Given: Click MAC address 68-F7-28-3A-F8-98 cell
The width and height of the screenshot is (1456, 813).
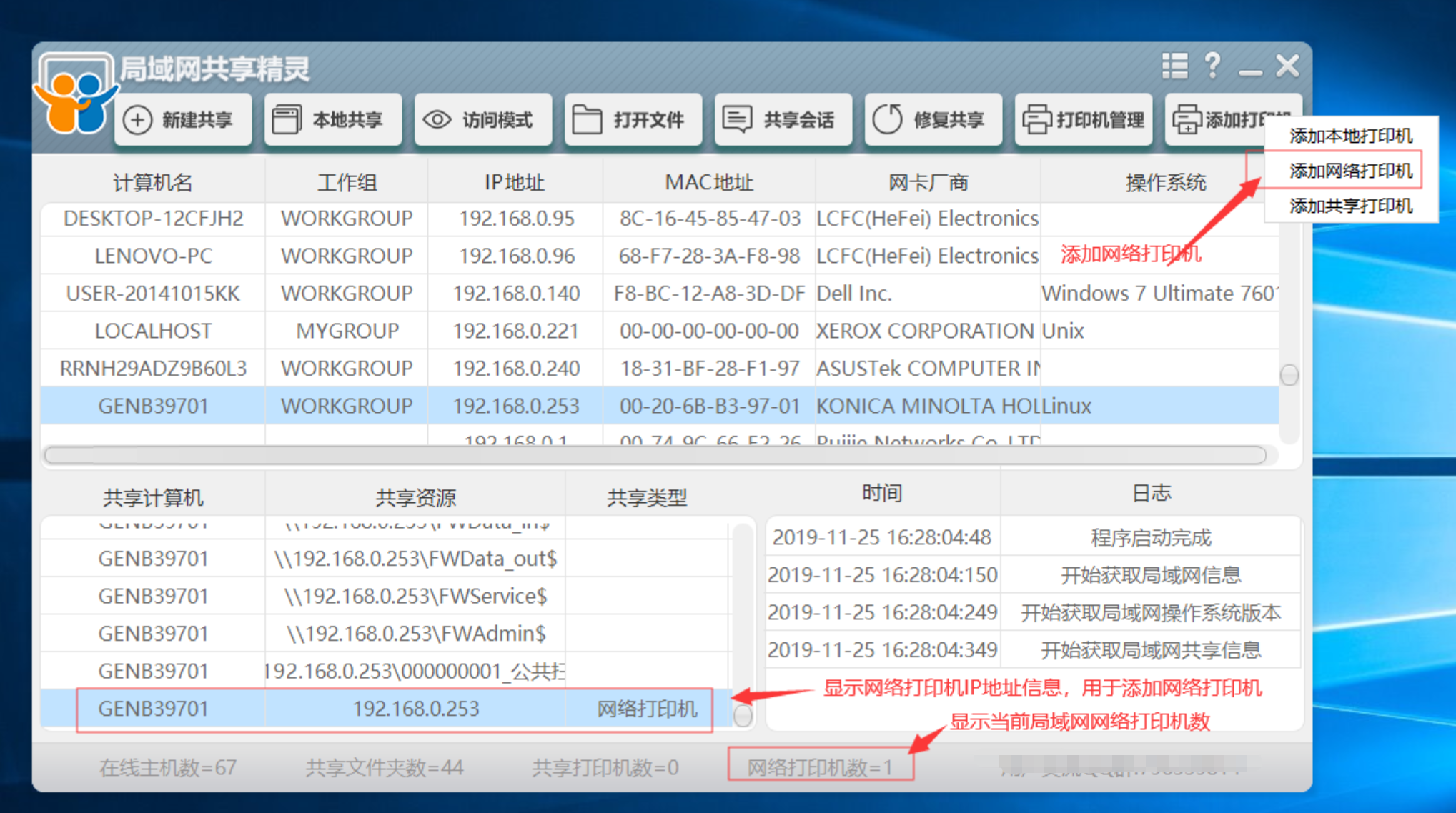Looking at the screenshot, I should [708, 256].
